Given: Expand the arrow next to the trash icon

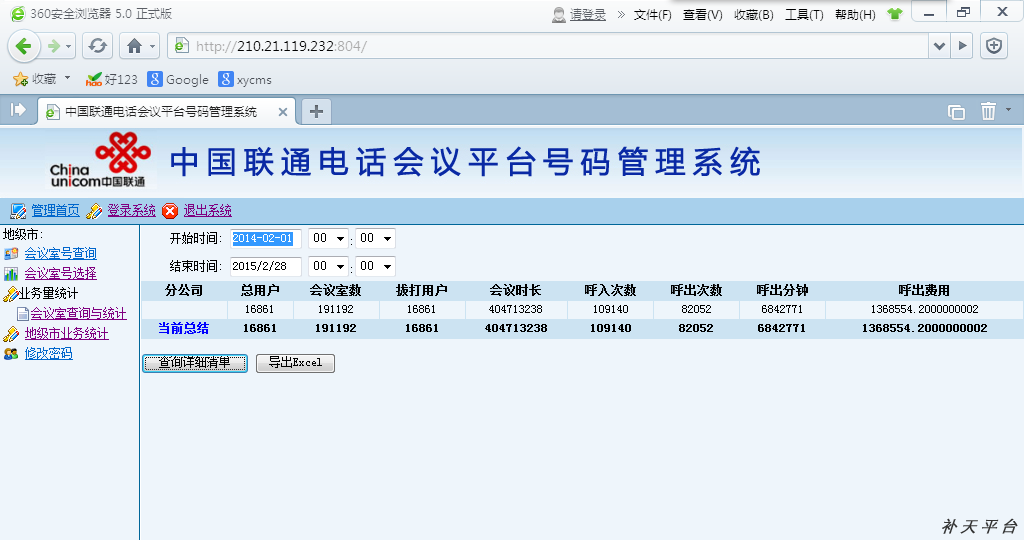Looking at the screenshot, I should pyautogui.click(x=1008, y=110).
